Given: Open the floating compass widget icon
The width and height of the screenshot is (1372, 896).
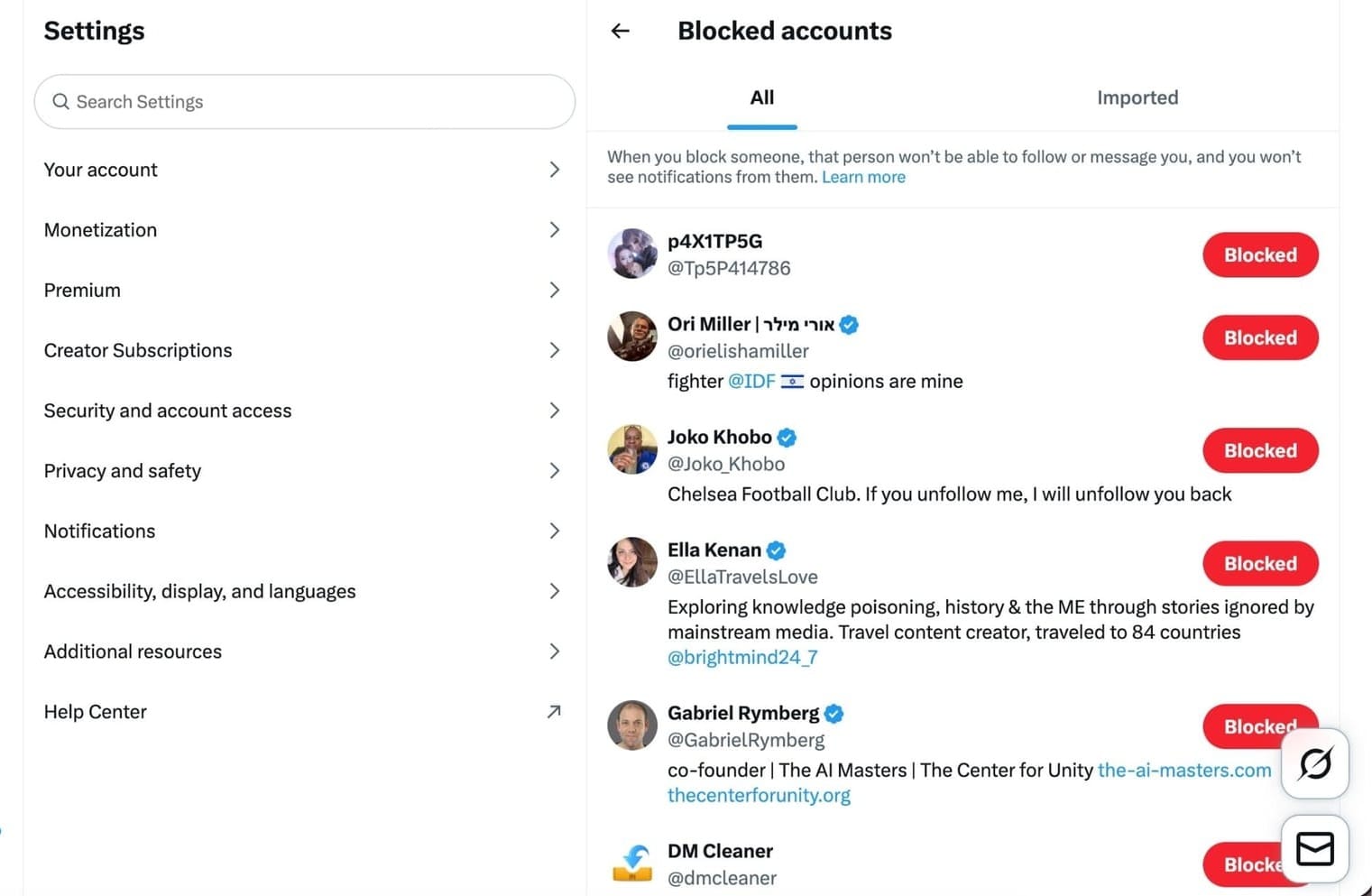Looking at the screenshot, I should coord(1314,763).
